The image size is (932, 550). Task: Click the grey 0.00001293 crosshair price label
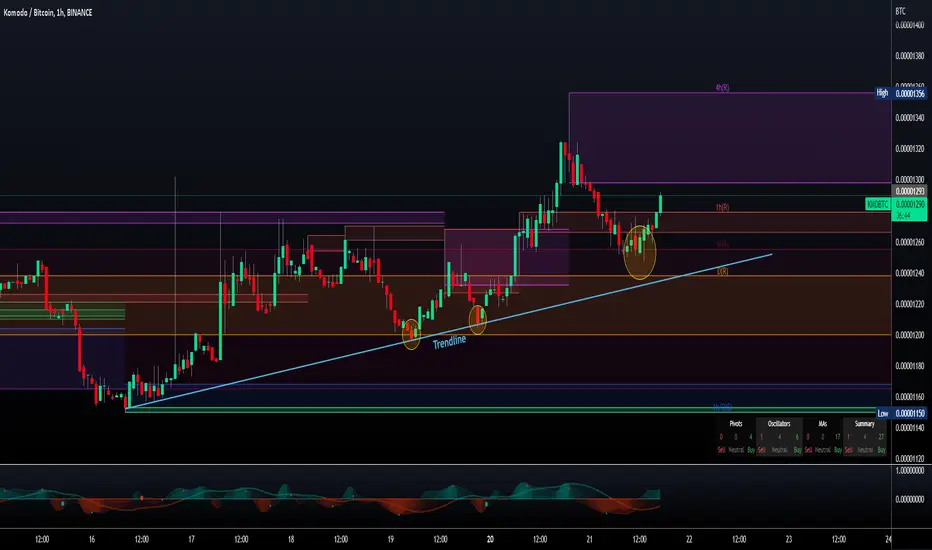(910, 191)
